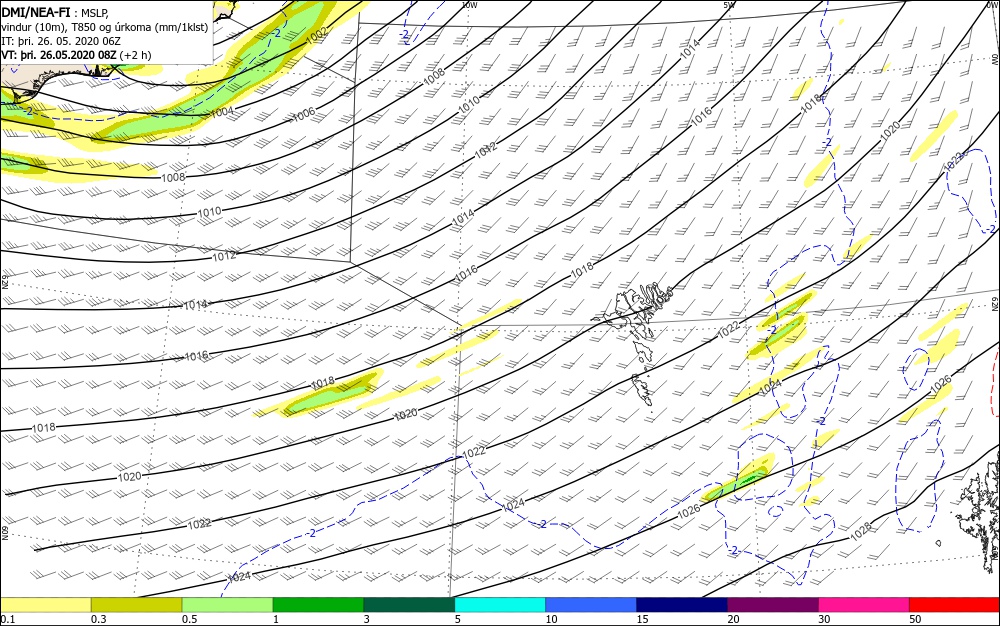This screenshot has height=626, width=1000.
Task: Click the 1028 isobar label
Action: click(x=861, y=531)
